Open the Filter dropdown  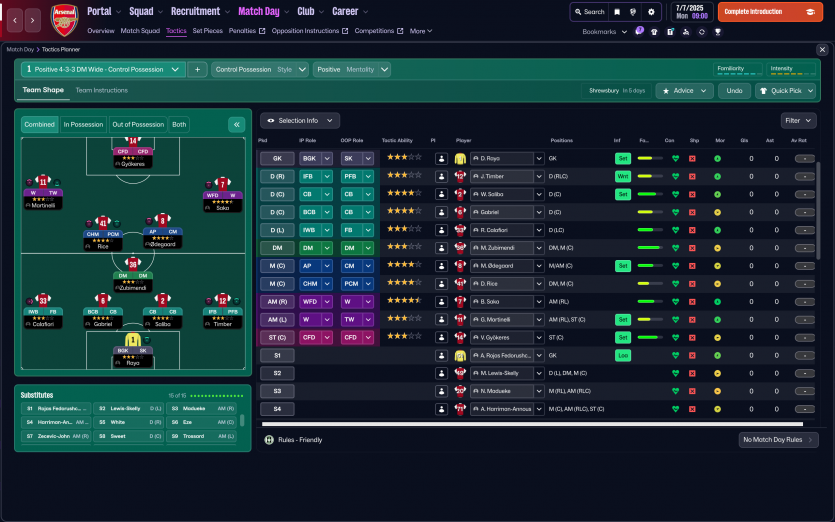point(798,120)
